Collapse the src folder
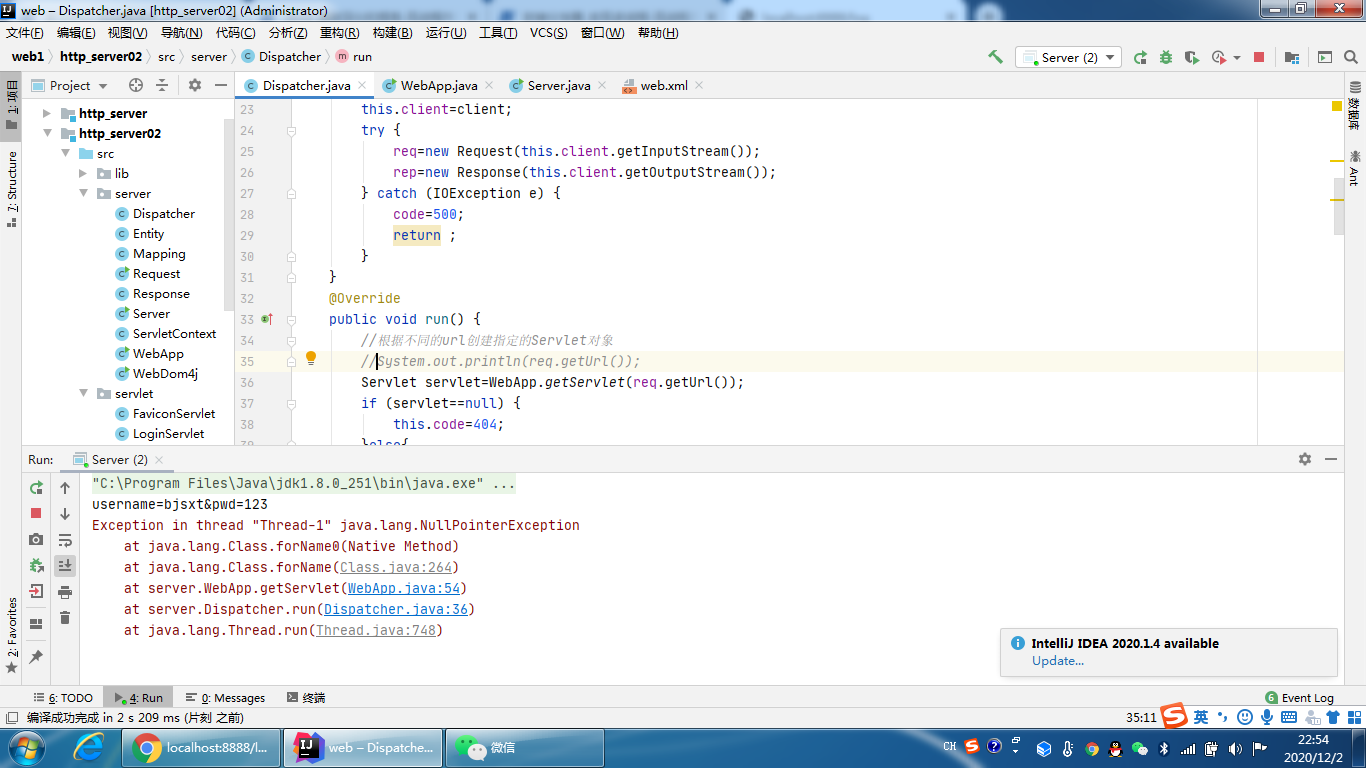The width and height of the screenshot is (1366, 768). pos(65,153)
